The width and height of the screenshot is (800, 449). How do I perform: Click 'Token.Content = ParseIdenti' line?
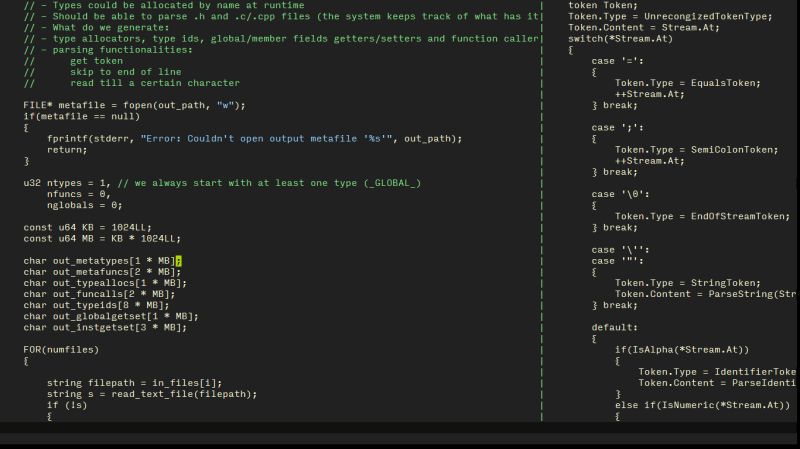[x=717, y=383]
